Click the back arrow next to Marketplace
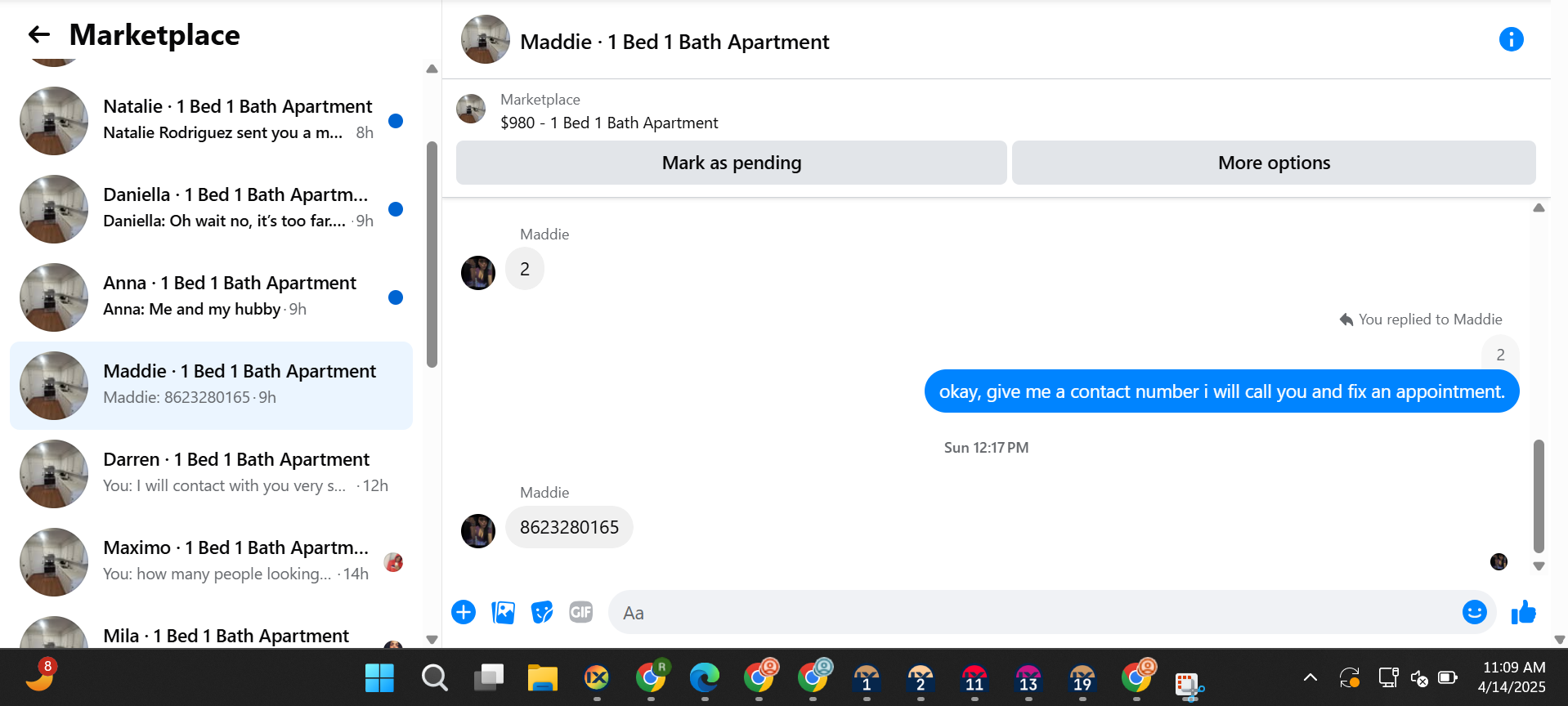Image resolution: width=1568 pixels, height=706 pixels. (38, 34)
